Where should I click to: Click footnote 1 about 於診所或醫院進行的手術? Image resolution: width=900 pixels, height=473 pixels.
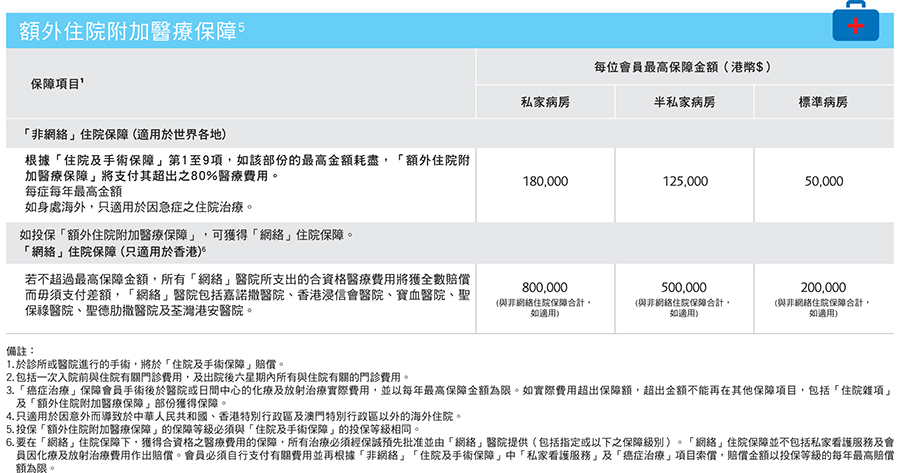tap(146, 364)
